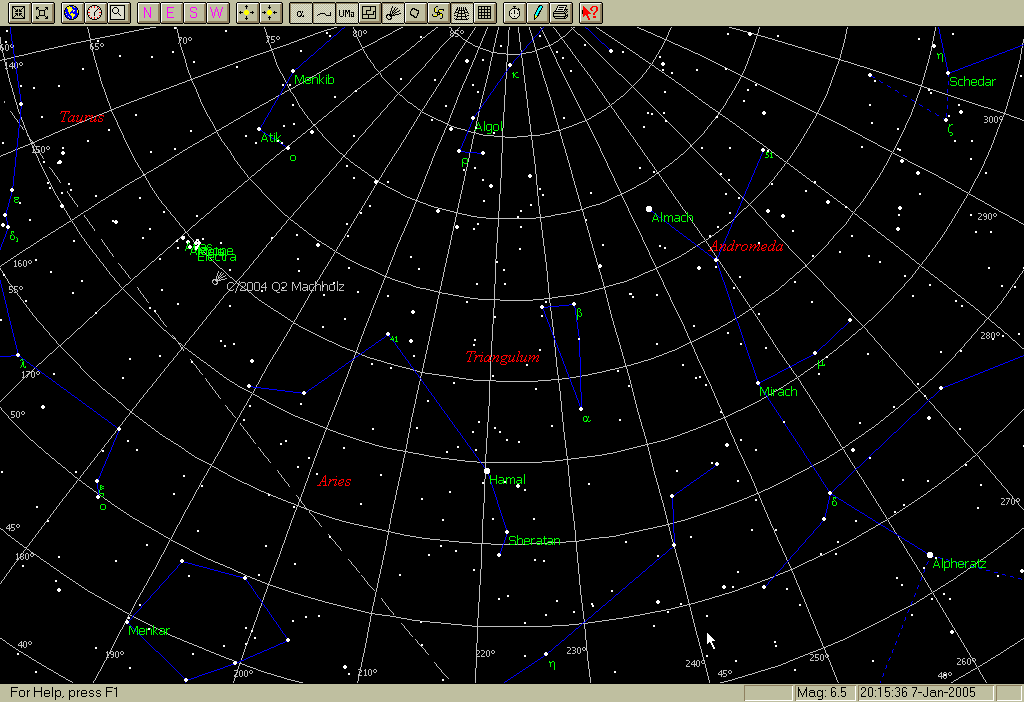Viewport: 1024px width, 702px height.
Task: Click the blue pen tool icon
Action: coord(537,13)
